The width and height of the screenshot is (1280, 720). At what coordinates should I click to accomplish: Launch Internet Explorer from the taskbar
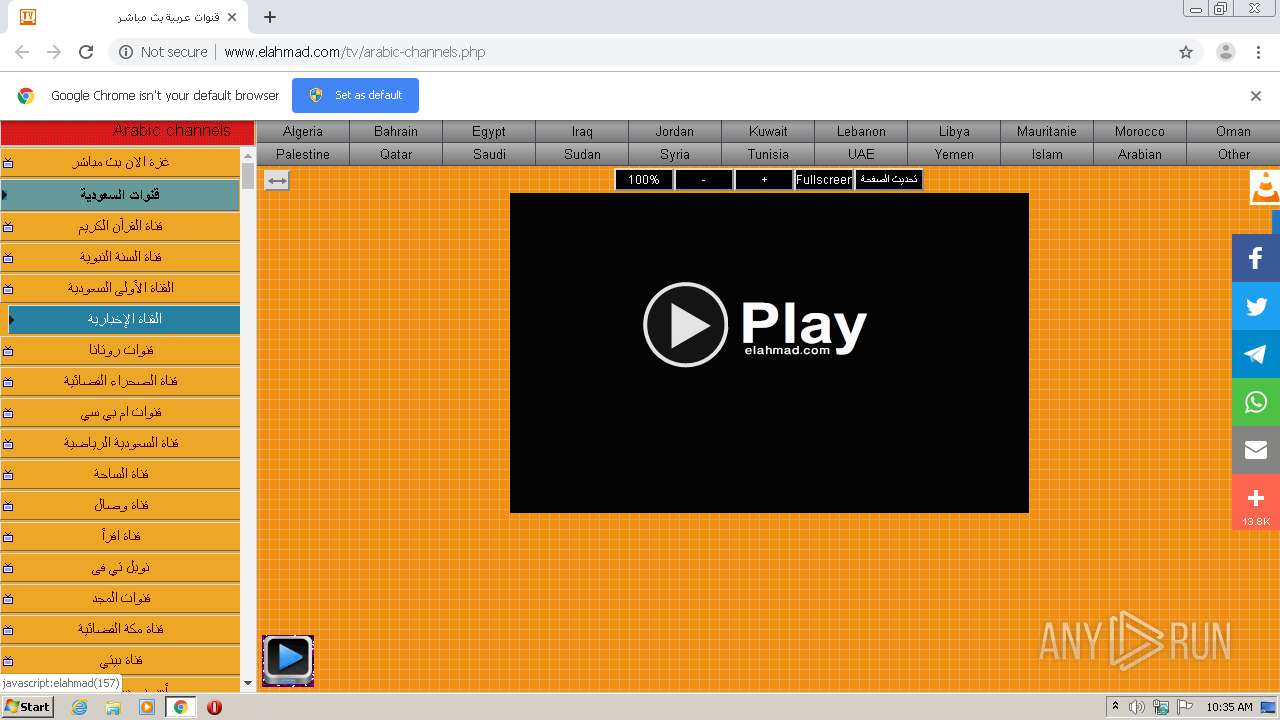coord(80,707)
